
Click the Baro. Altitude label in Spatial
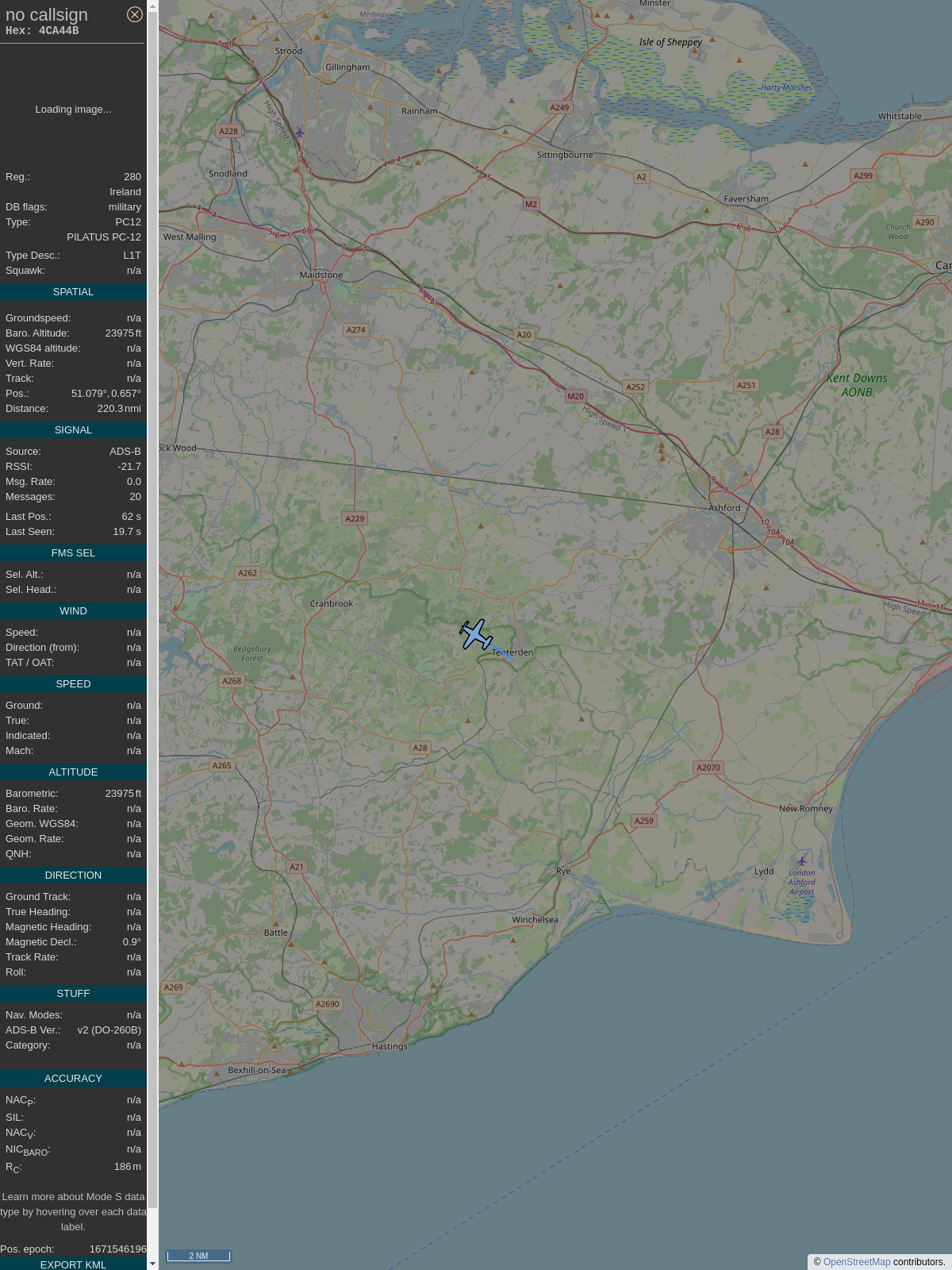click(x=37, y=333)
